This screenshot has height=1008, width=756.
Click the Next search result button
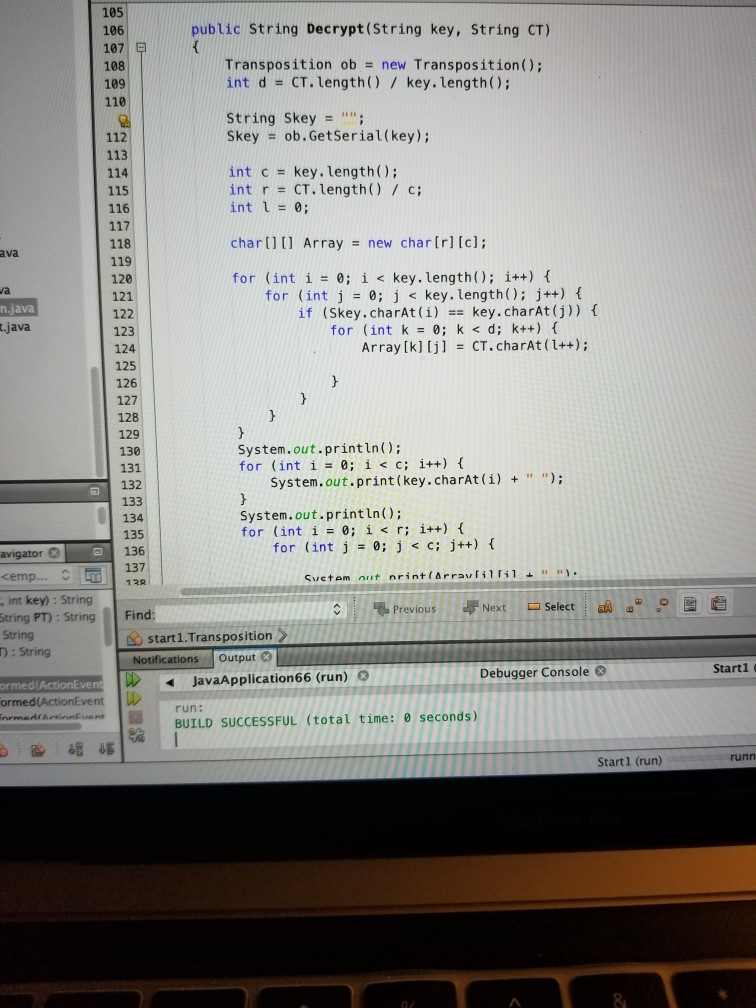[x=485, y=608]
